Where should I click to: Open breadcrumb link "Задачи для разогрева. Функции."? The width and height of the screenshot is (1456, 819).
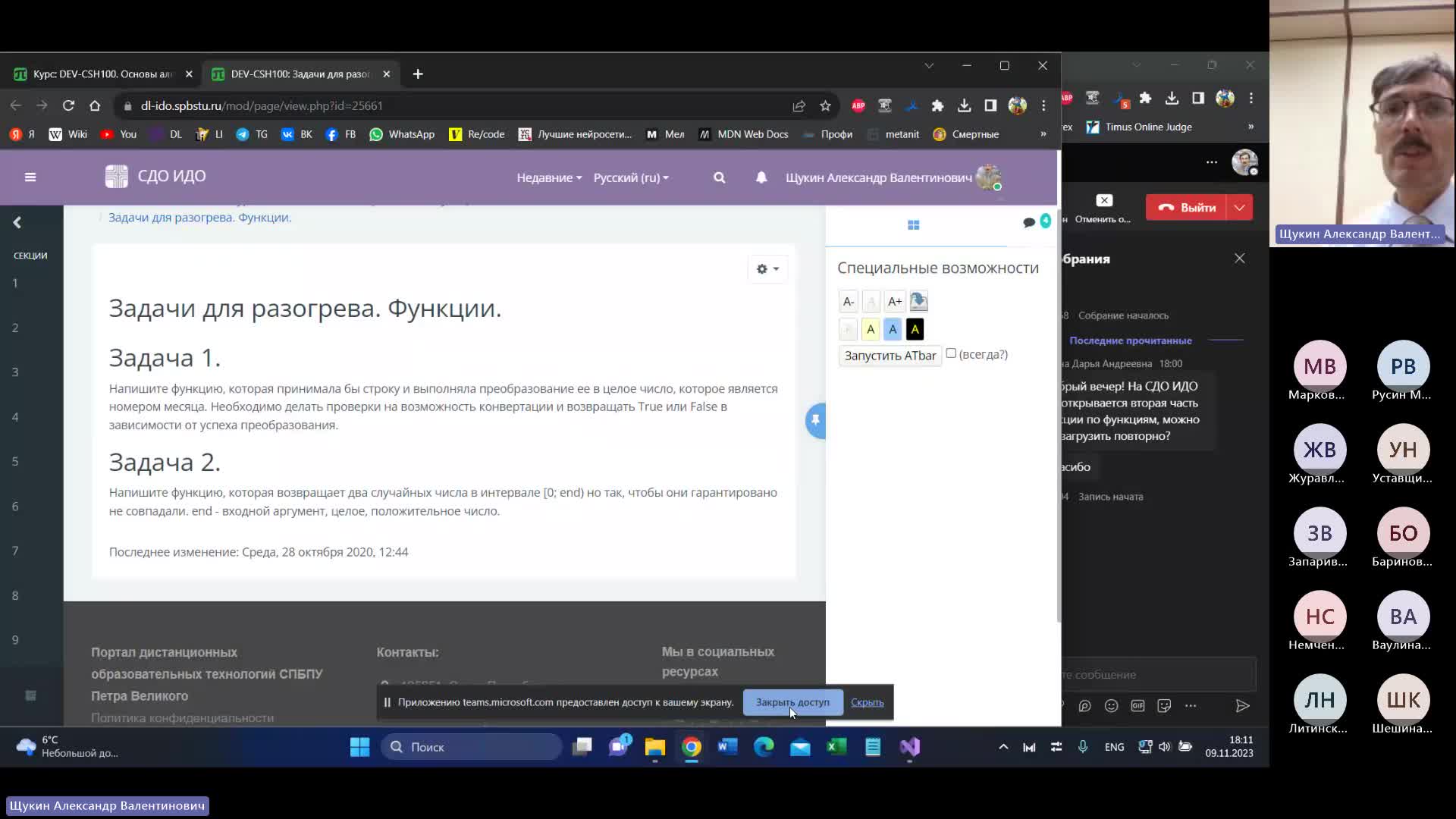pos(199,218)
